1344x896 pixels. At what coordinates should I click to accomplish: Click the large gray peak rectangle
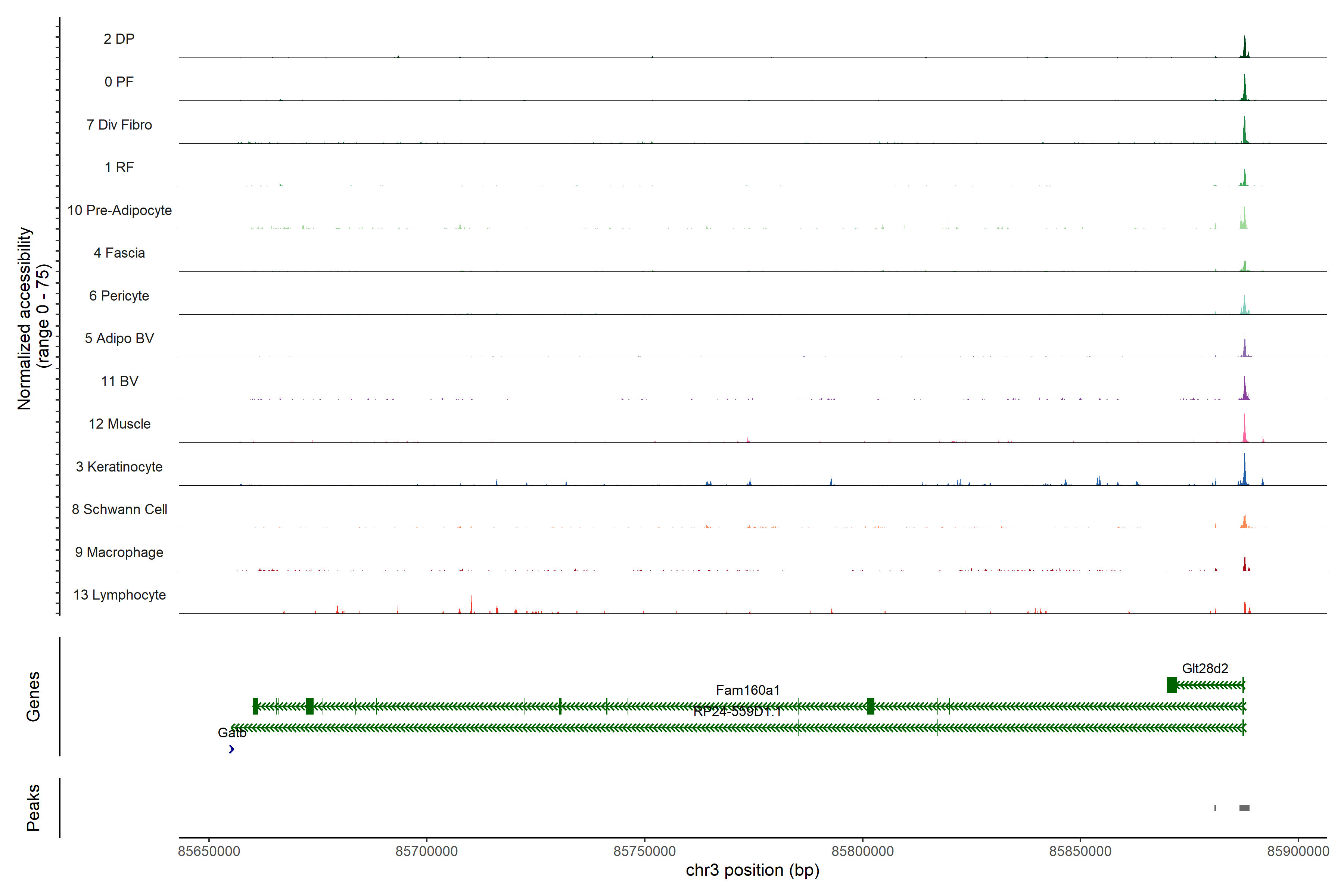1244,808
